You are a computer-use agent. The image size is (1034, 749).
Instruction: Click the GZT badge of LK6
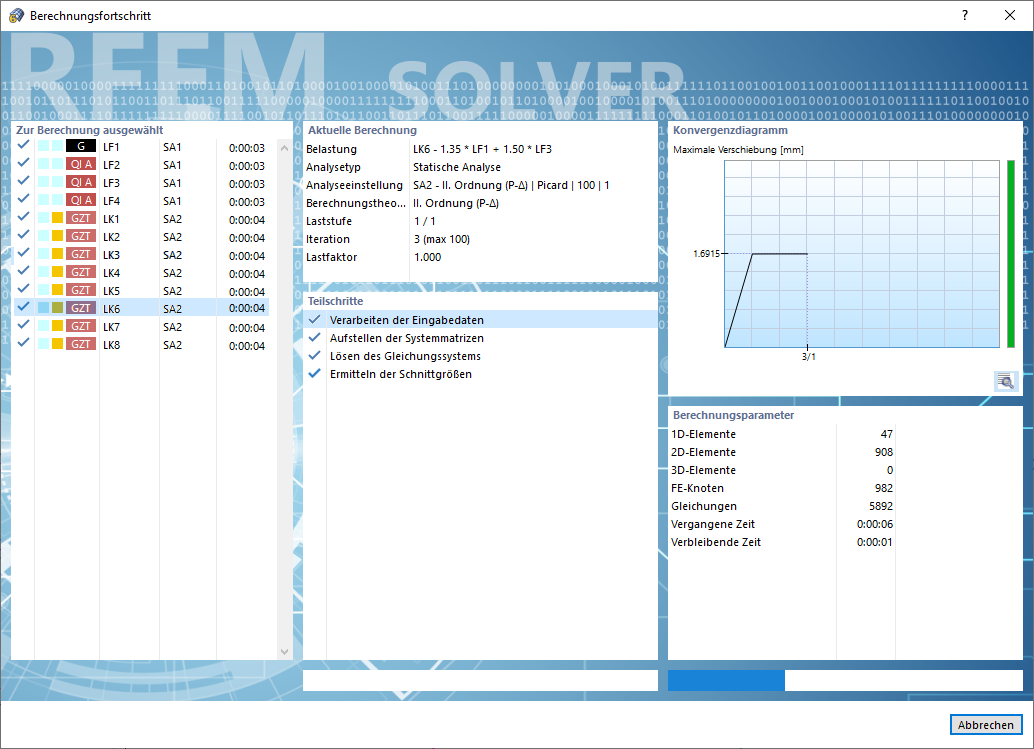pyautogui.click(x=80, y=308)
